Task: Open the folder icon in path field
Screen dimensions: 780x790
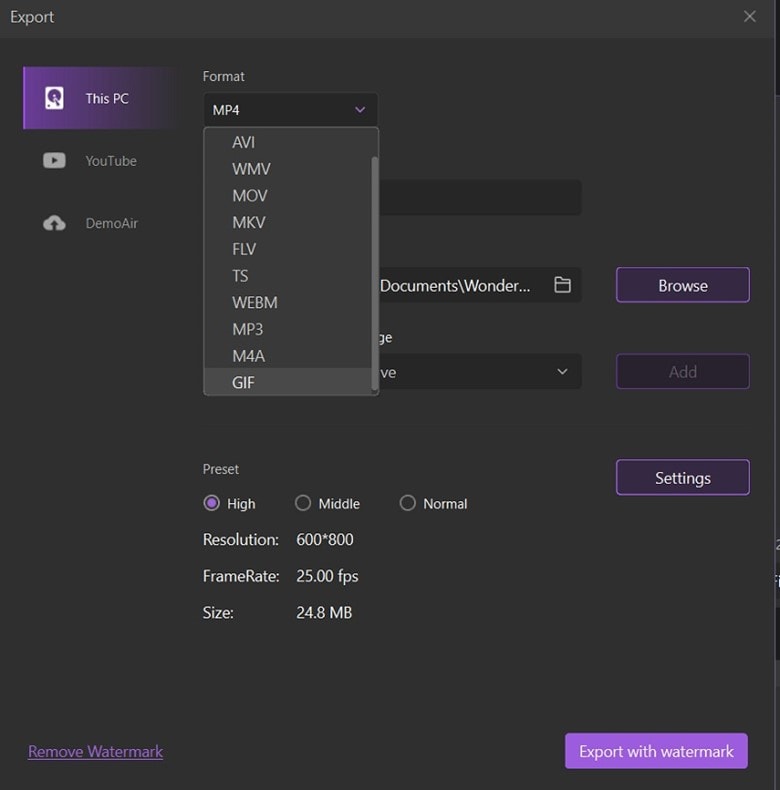Action: coord(563,285)
